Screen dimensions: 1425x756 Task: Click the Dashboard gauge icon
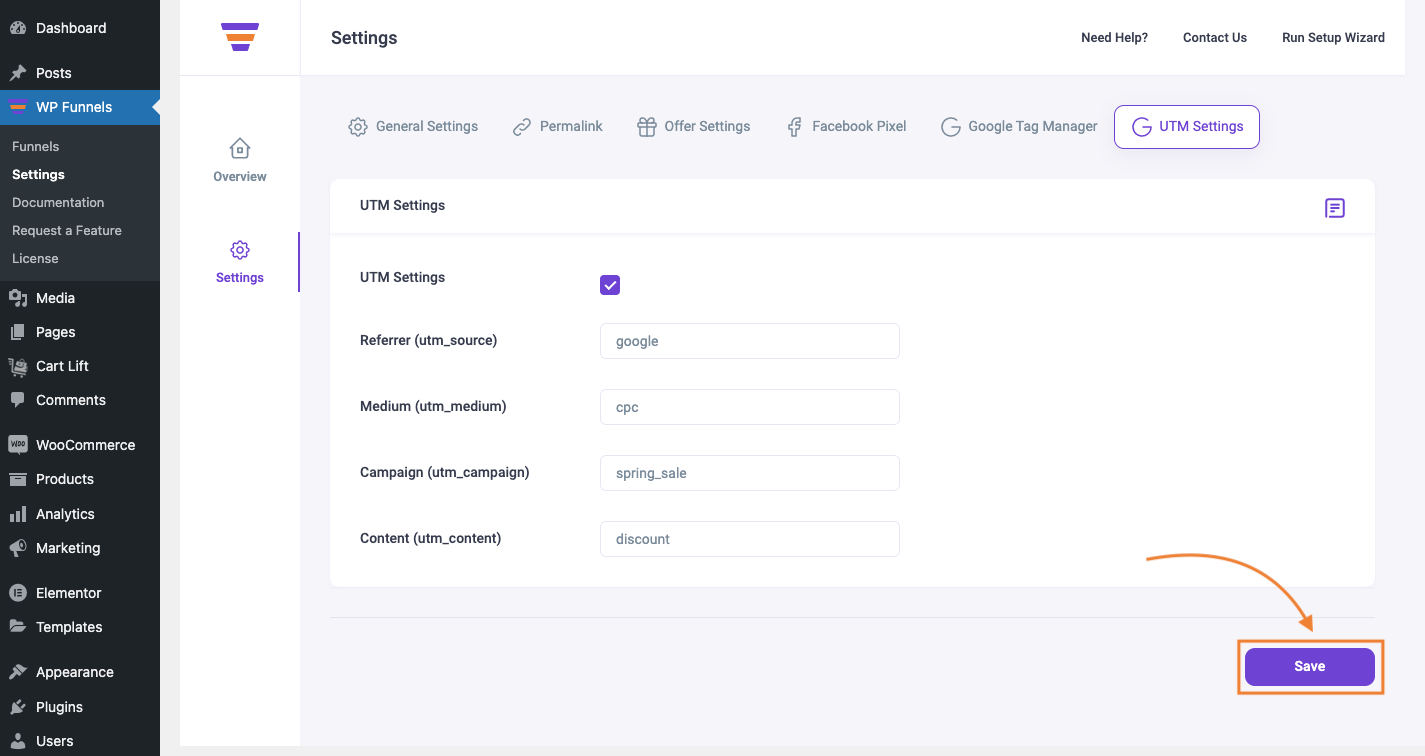(18, 28)
